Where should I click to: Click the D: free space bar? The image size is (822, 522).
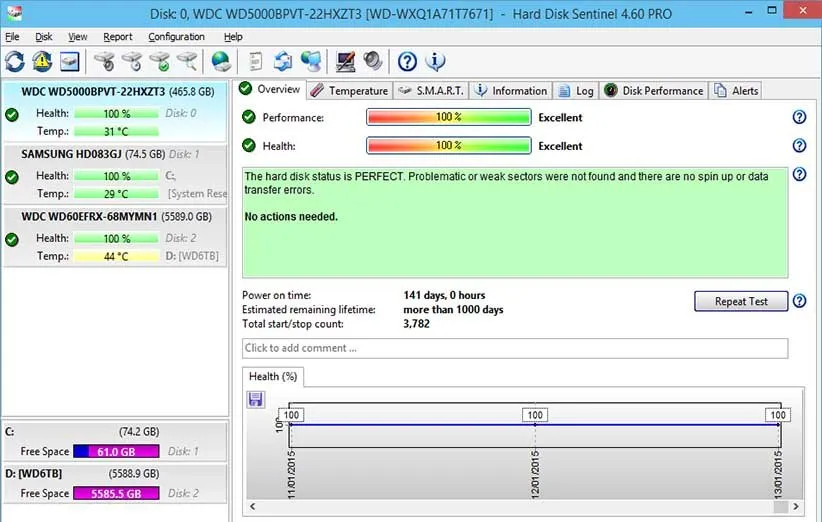coord(116,493)
